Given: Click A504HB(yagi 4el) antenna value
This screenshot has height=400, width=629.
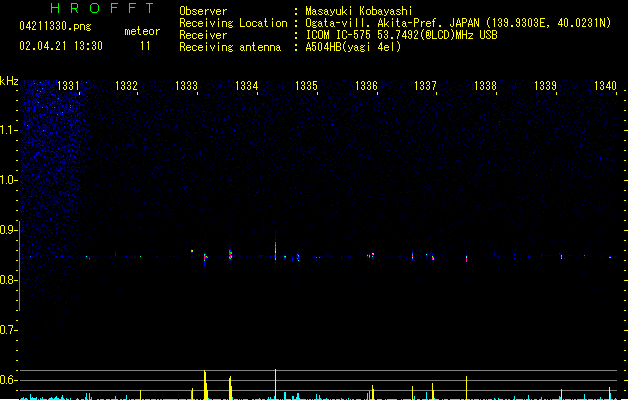Looking at the screenshot, I should (x=353, y=47).
